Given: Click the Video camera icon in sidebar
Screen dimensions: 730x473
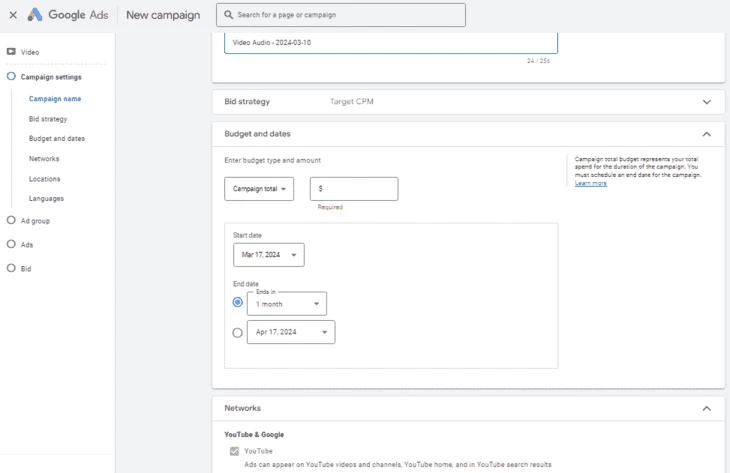Looking at the screenshot, I should (x=11, y=52).
